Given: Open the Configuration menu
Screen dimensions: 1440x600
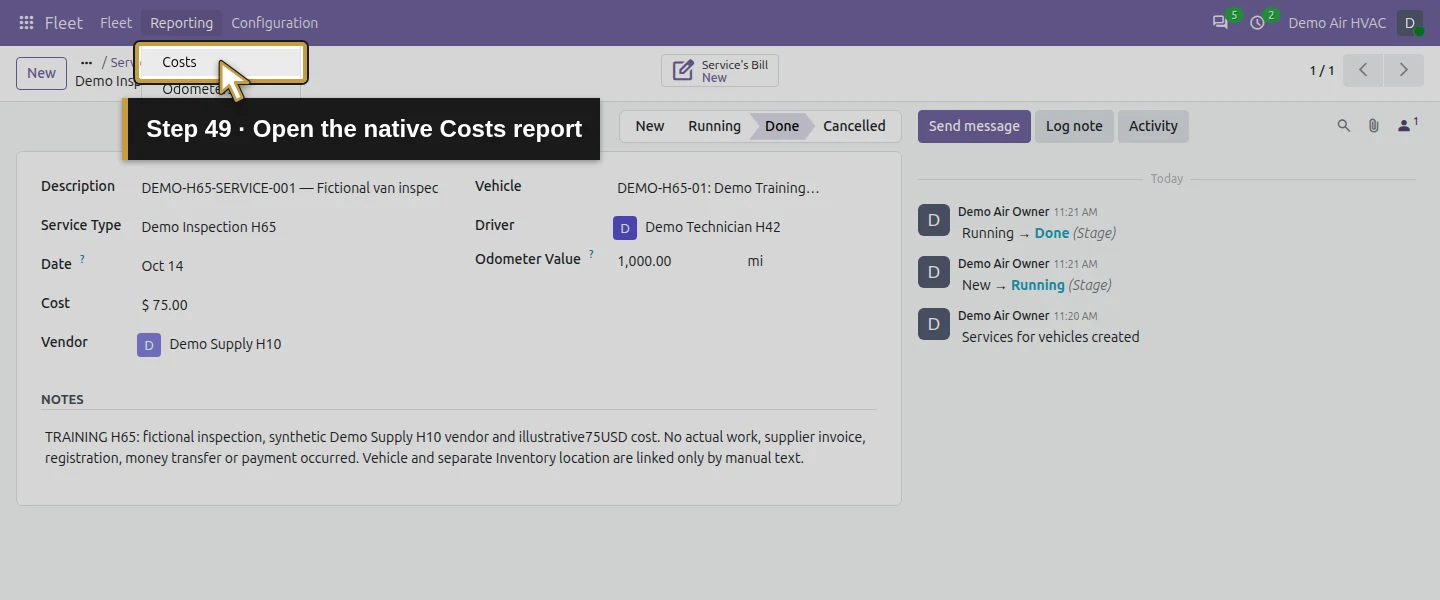Looking at the screenshot, I should coord(274,23).
